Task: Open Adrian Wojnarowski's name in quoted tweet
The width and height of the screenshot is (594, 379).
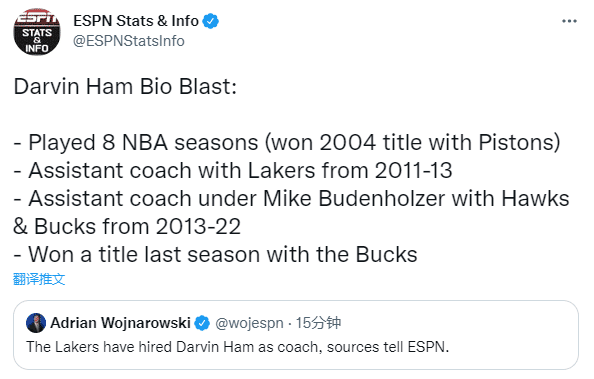Action: pyautogui.click(x=120, y=323)
